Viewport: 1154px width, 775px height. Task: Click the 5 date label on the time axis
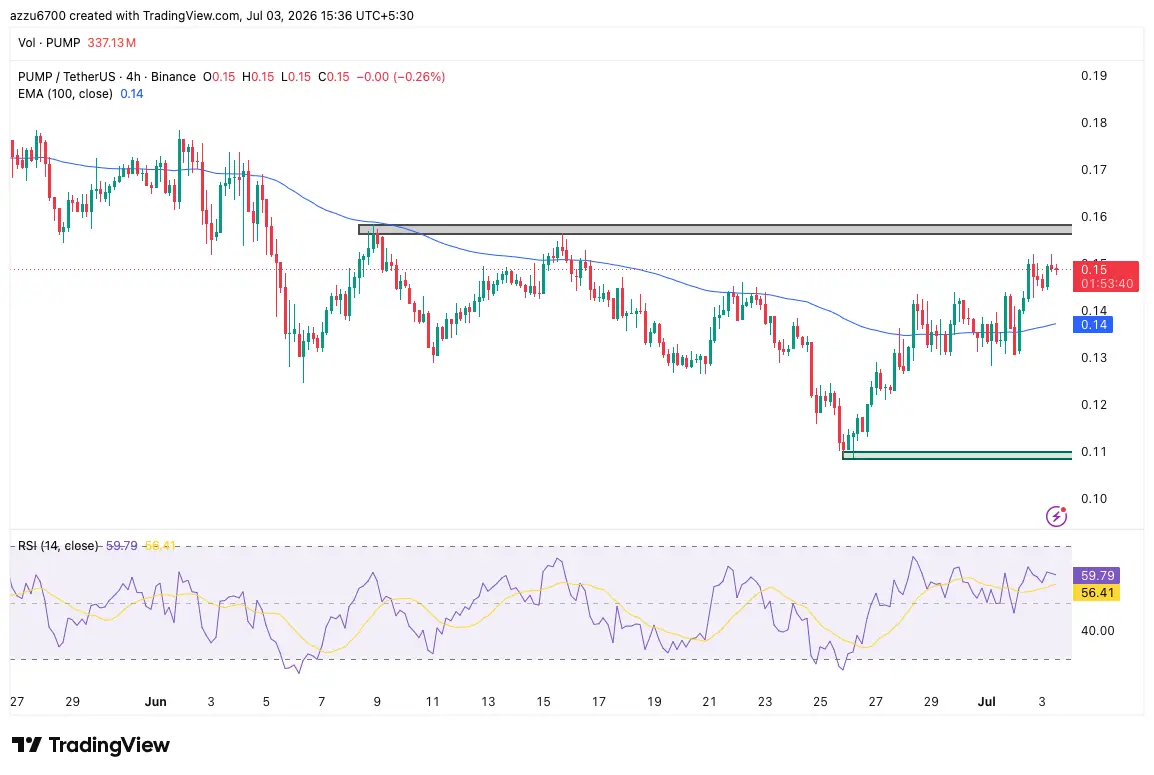tap(266, 701)
